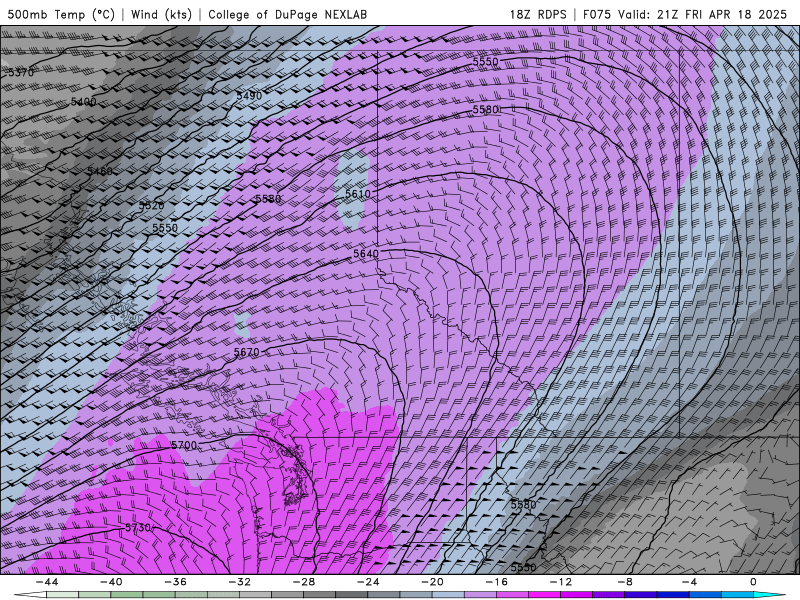Click the '18Z RDPS' model run label
800x600 pixels.
pyautogui.click(x=538, y=14)
